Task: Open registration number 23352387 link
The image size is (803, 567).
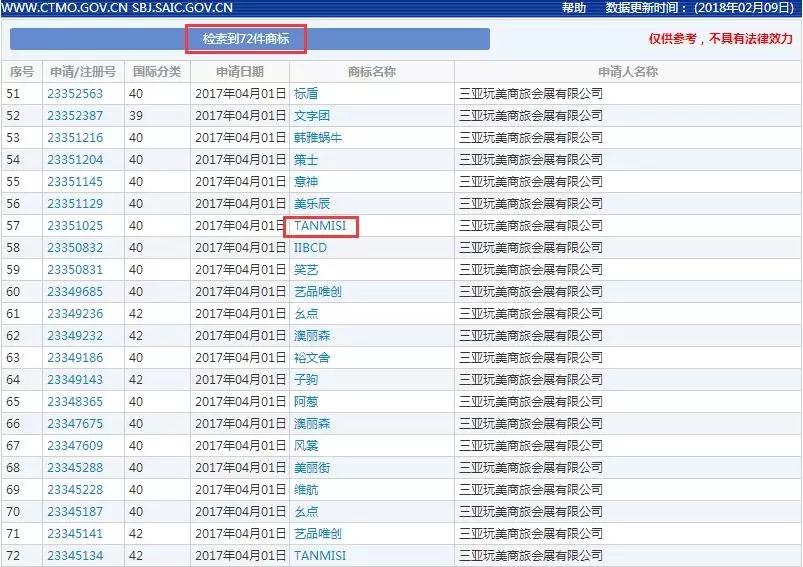Action: [x=75, y=116]
